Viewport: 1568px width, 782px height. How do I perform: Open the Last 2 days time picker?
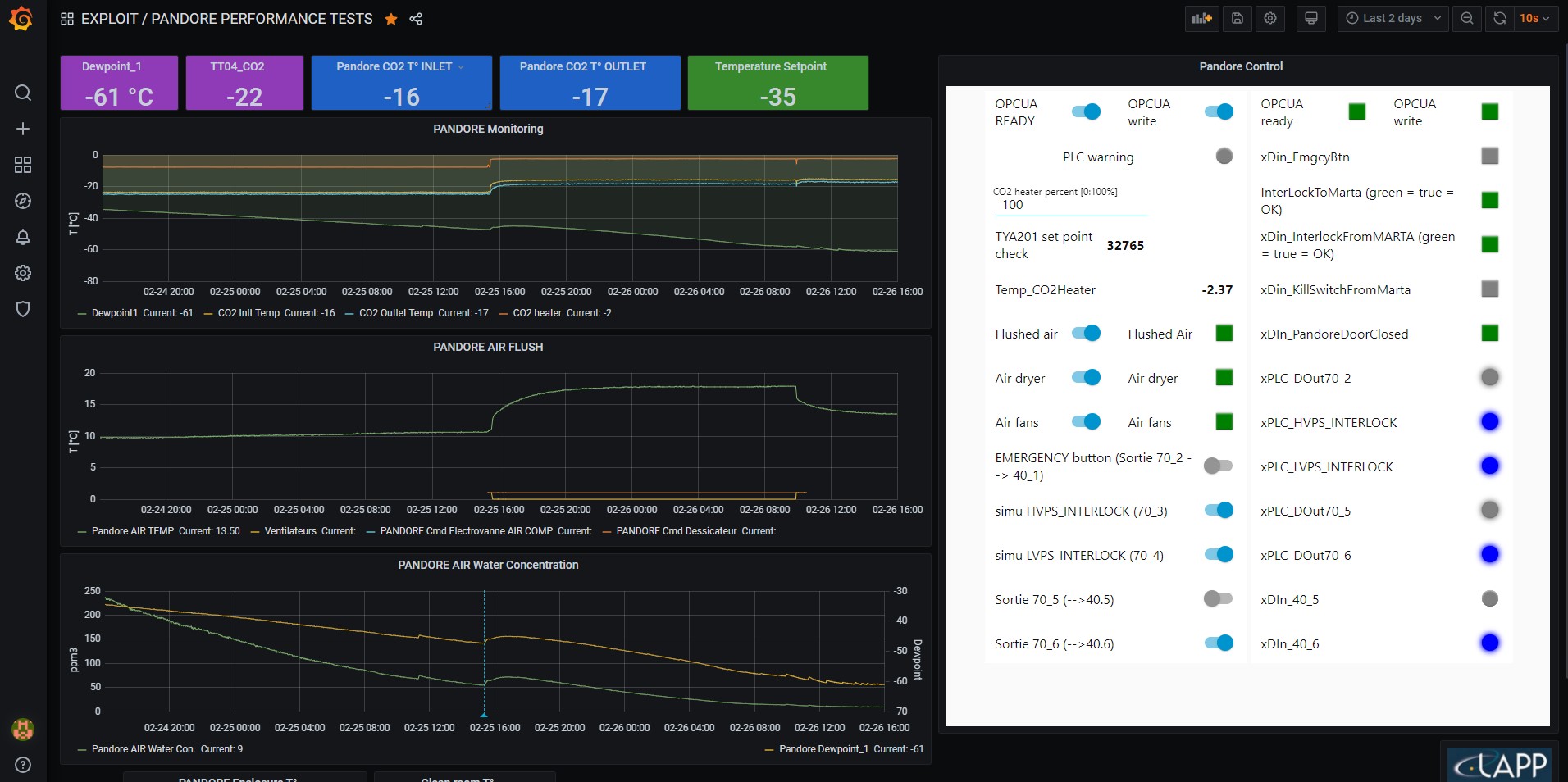point(1393,18)
